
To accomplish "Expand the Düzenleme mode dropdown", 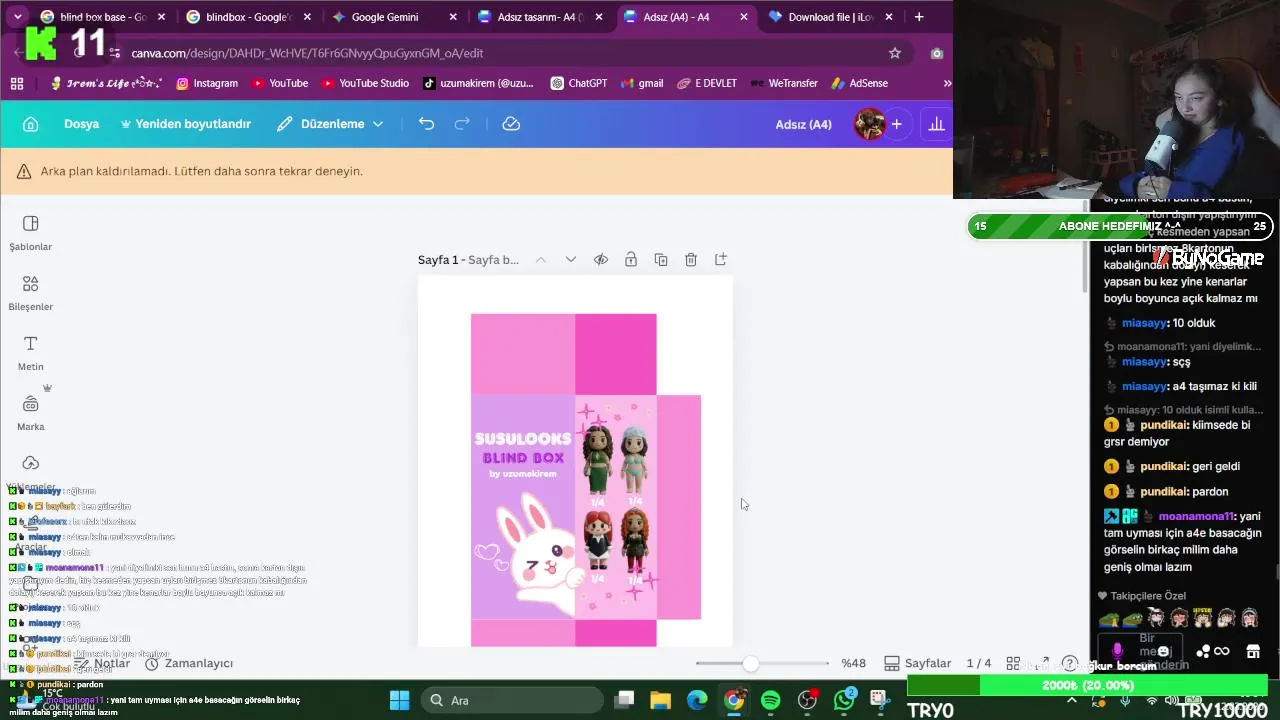I will (330, 124).
